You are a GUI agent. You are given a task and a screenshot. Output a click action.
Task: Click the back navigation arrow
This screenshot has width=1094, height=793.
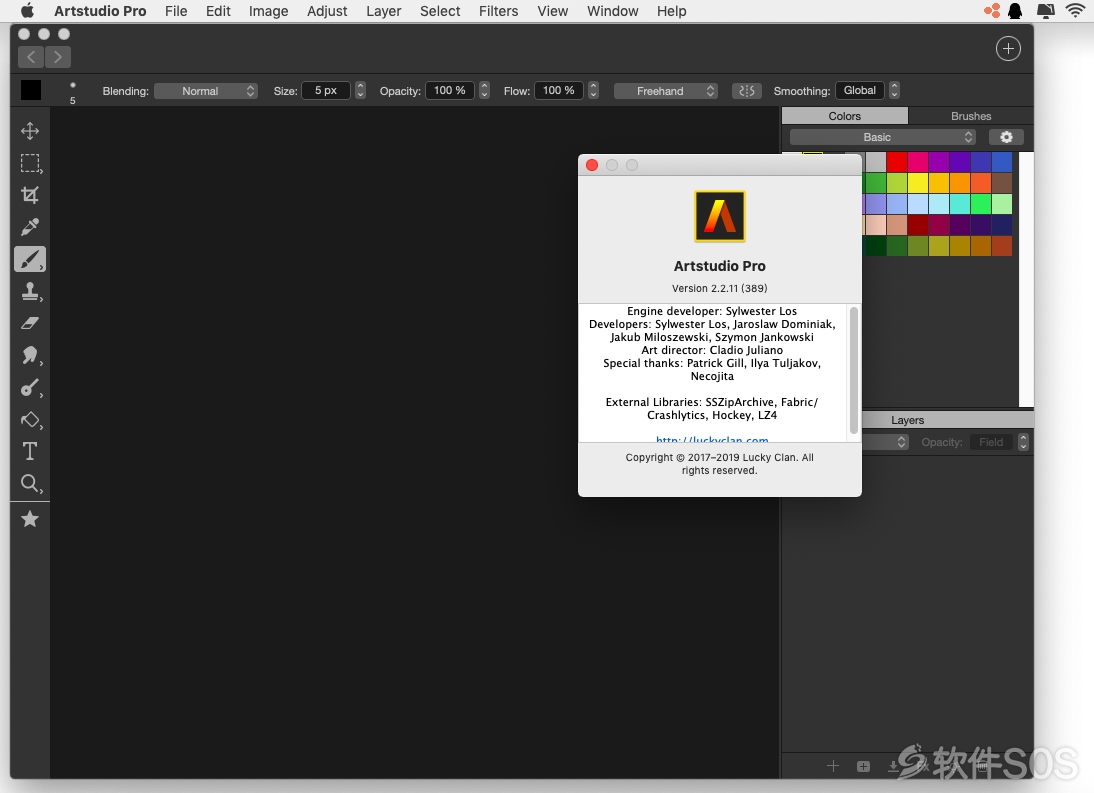(31, 57)
